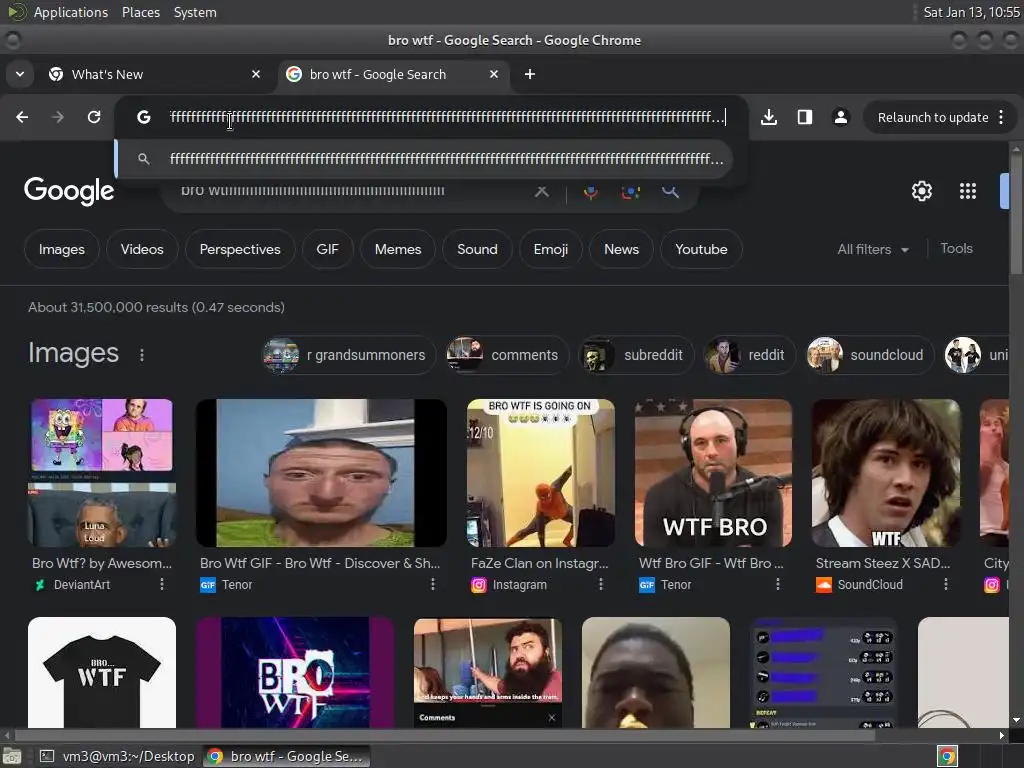
Task: Go back with the browser back arrow
Action: (22, 117)
